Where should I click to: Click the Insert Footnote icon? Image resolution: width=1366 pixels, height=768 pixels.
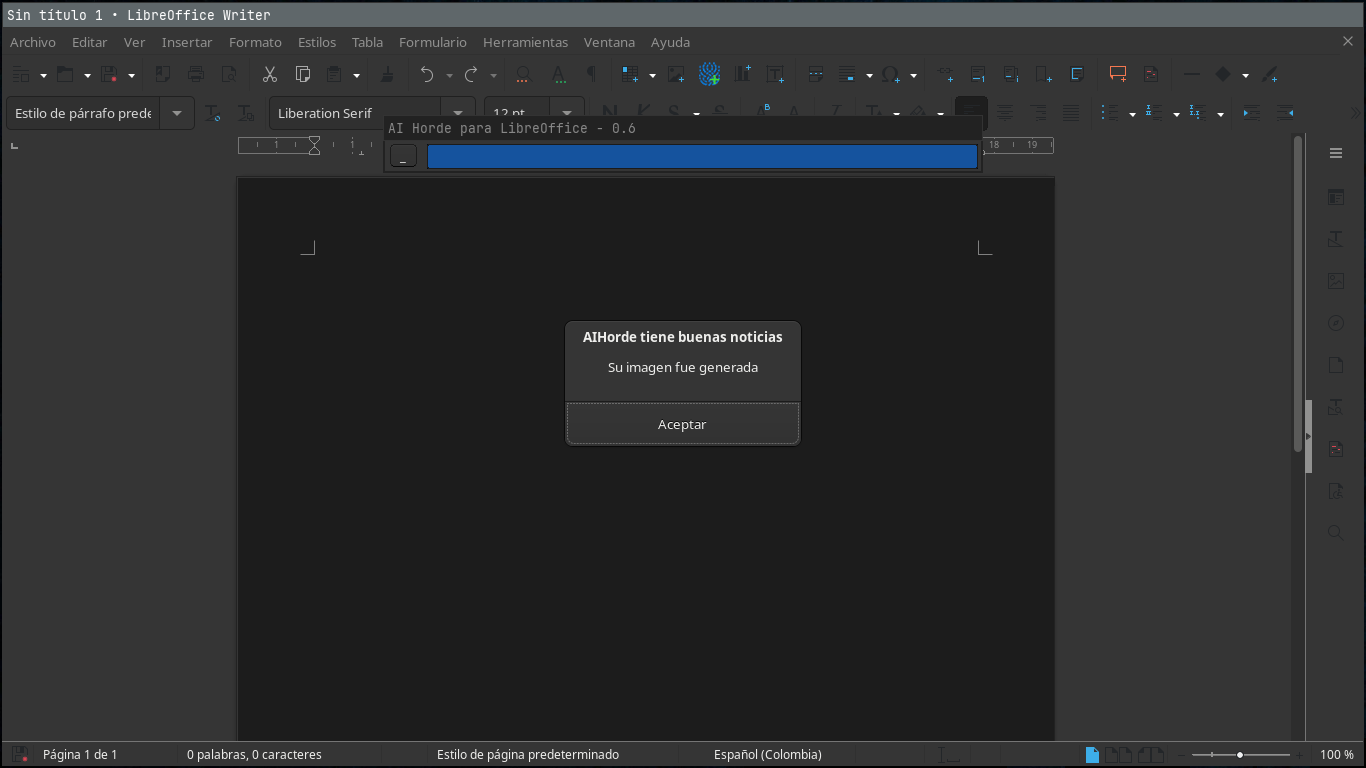[x=979, y=74]
